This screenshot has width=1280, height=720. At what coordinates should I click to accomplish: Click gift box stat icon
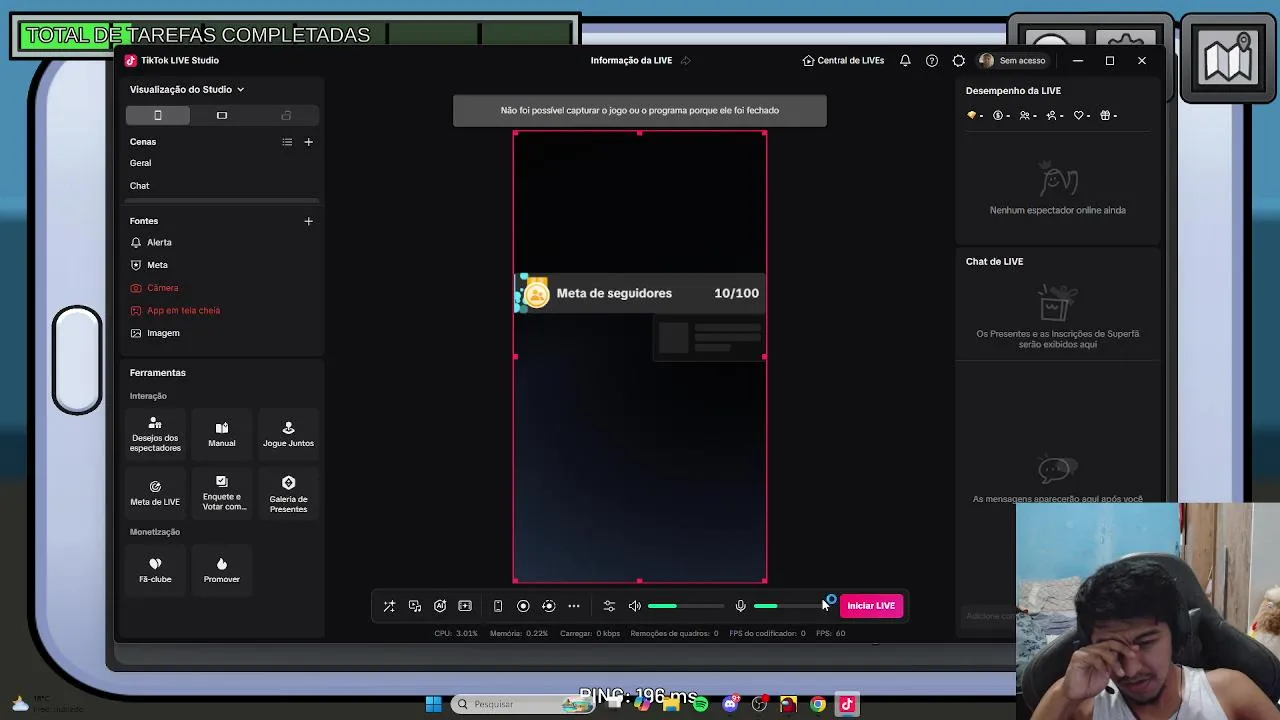click(1108, 115)
